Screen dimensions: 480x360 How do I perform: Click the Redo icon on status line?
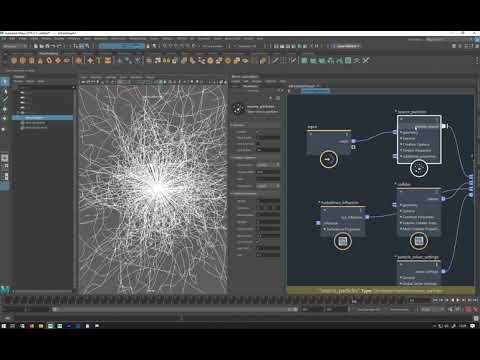(59, 46)
